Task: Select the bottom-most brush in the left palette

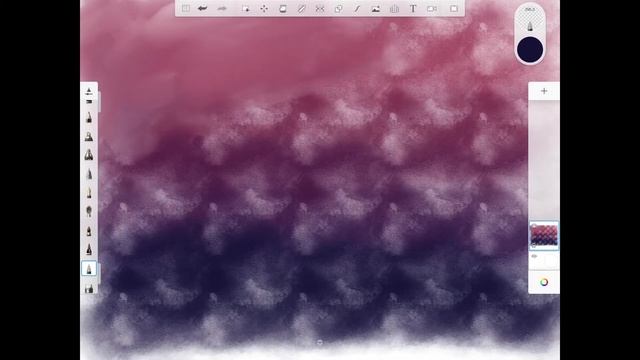Action: click(x=89, y=289)
